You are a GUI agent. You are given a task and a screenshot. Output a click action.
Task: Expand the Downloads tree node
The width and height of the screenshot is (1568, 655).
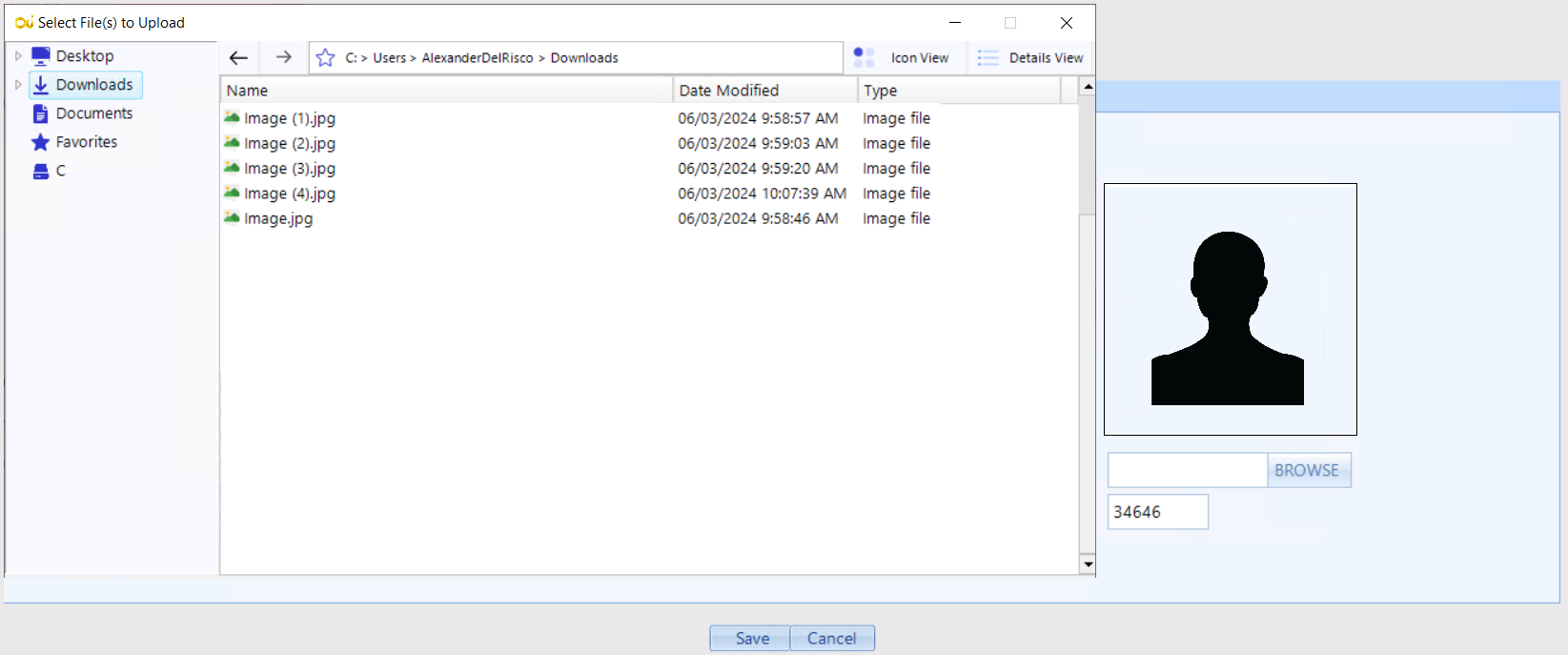(18, 85)
